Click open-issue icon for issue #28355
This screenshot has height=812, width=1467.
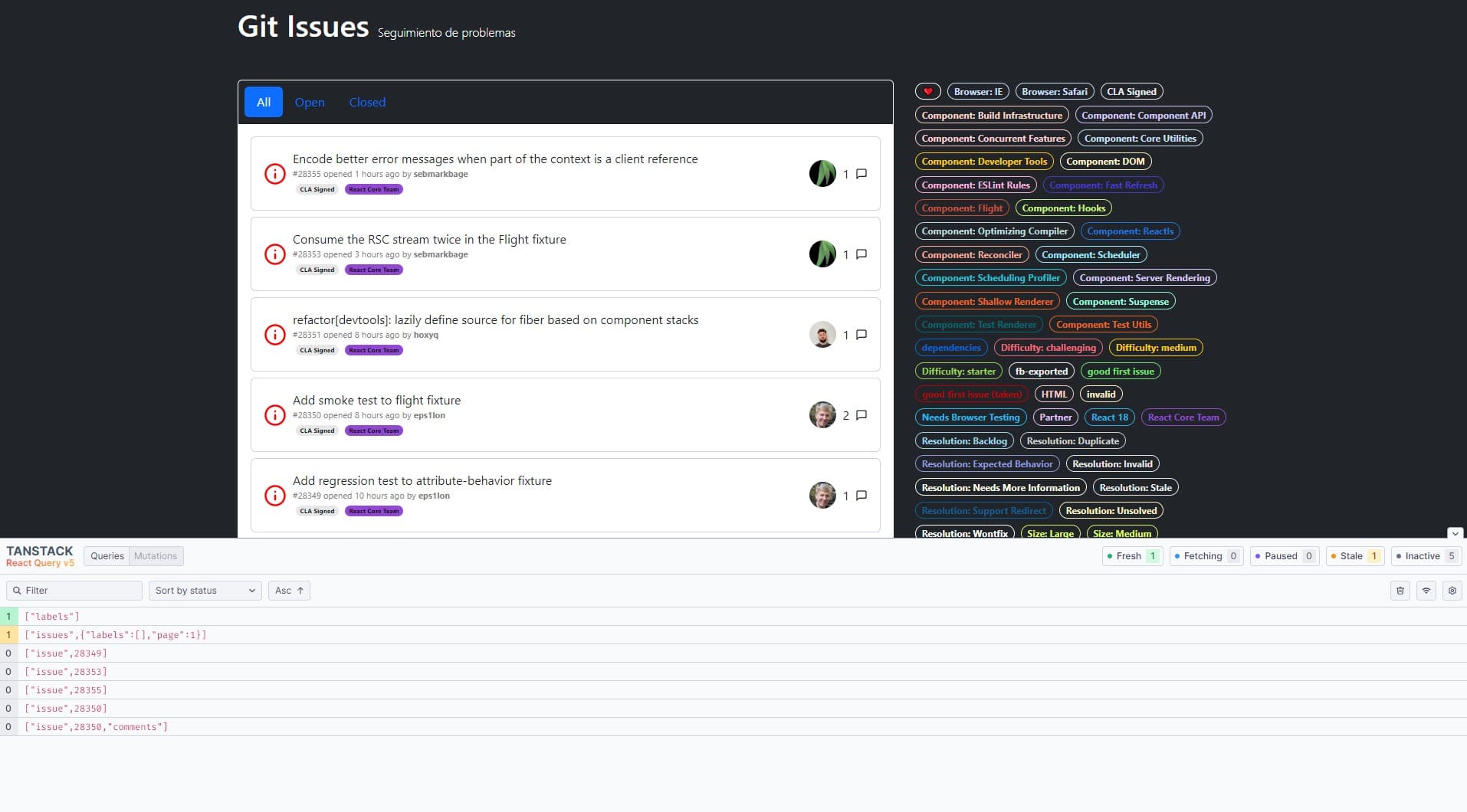point(275,174)
